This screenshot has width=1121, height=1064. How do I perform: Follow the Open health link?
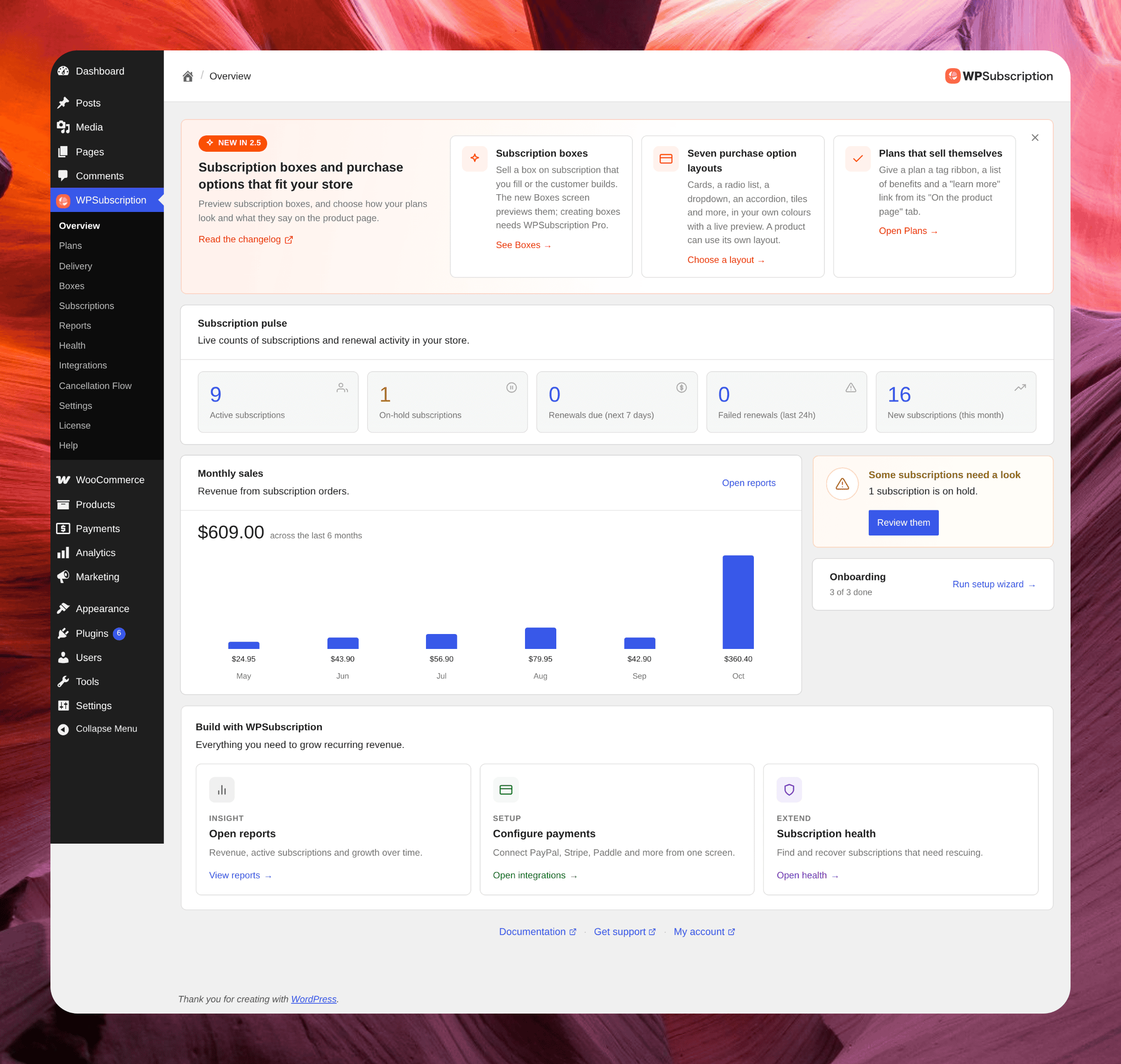[807, 875]
